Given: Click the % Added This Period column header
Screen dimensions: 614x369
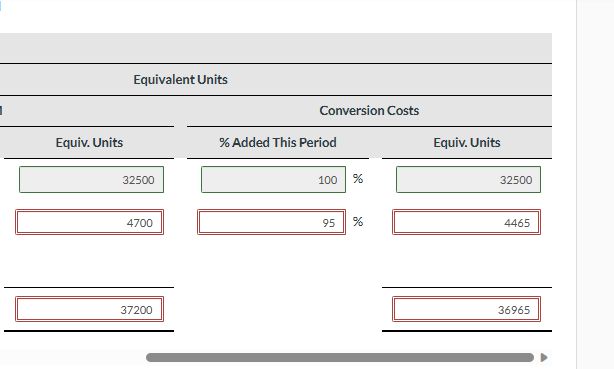Looking at the screenshot, I should click(278, 142).
